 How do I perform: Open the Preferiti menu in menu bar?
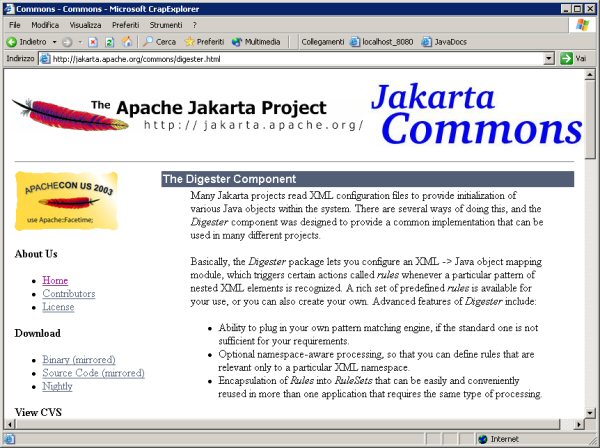[x=126, y=25]
